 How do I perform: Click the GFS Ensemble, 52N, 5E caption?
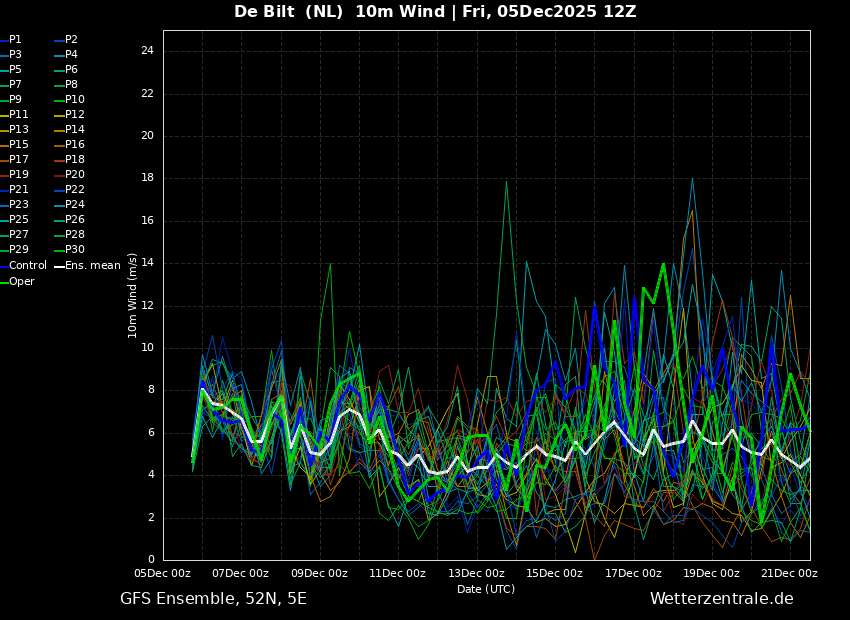click(x=213, y=599)
